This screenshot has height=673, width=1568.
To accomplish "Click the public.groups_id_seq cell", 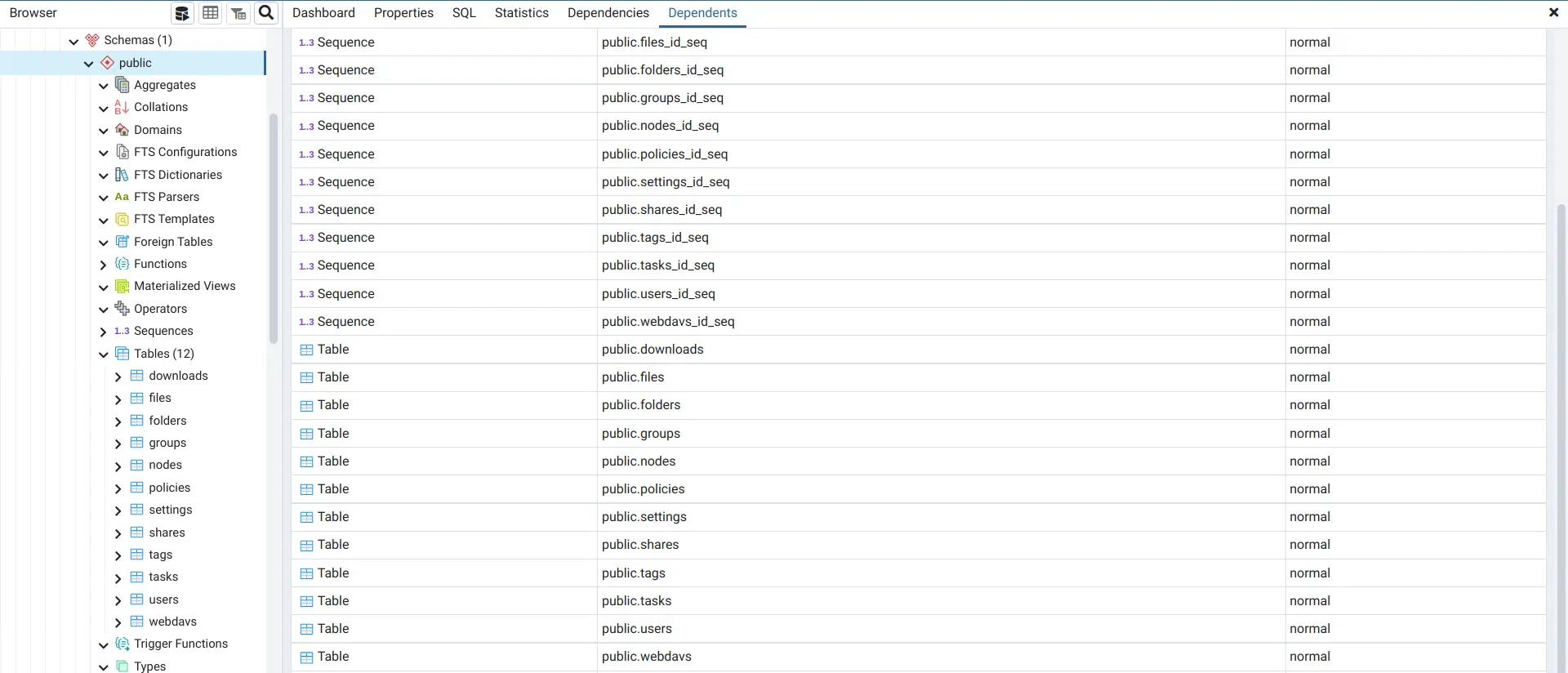I will pos(941,98).
